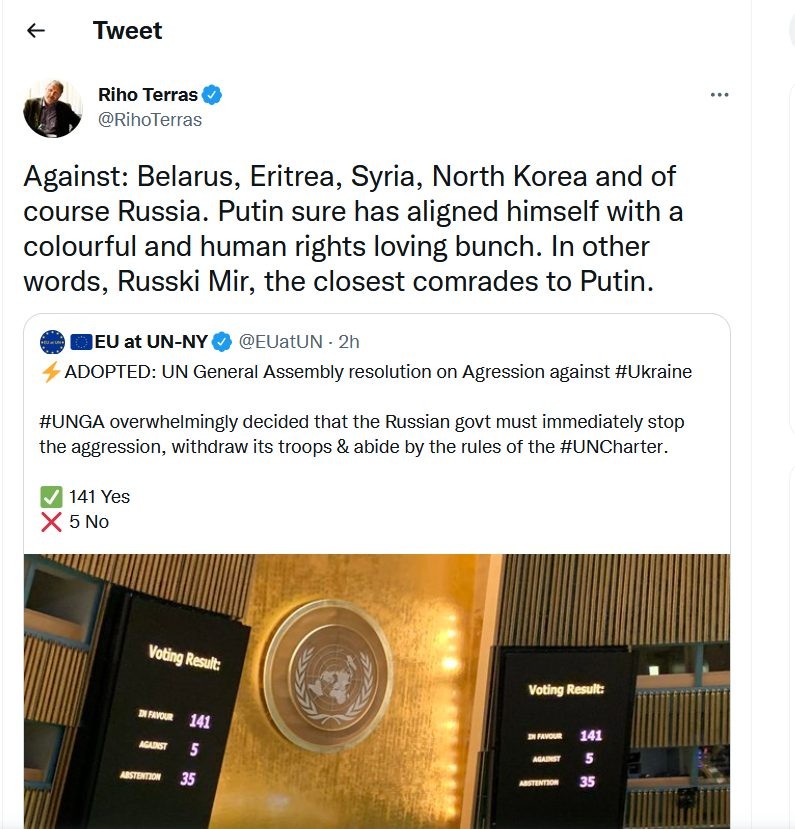
Task: Click Riho Terras profile picture
Action: (x=52, y=108)
